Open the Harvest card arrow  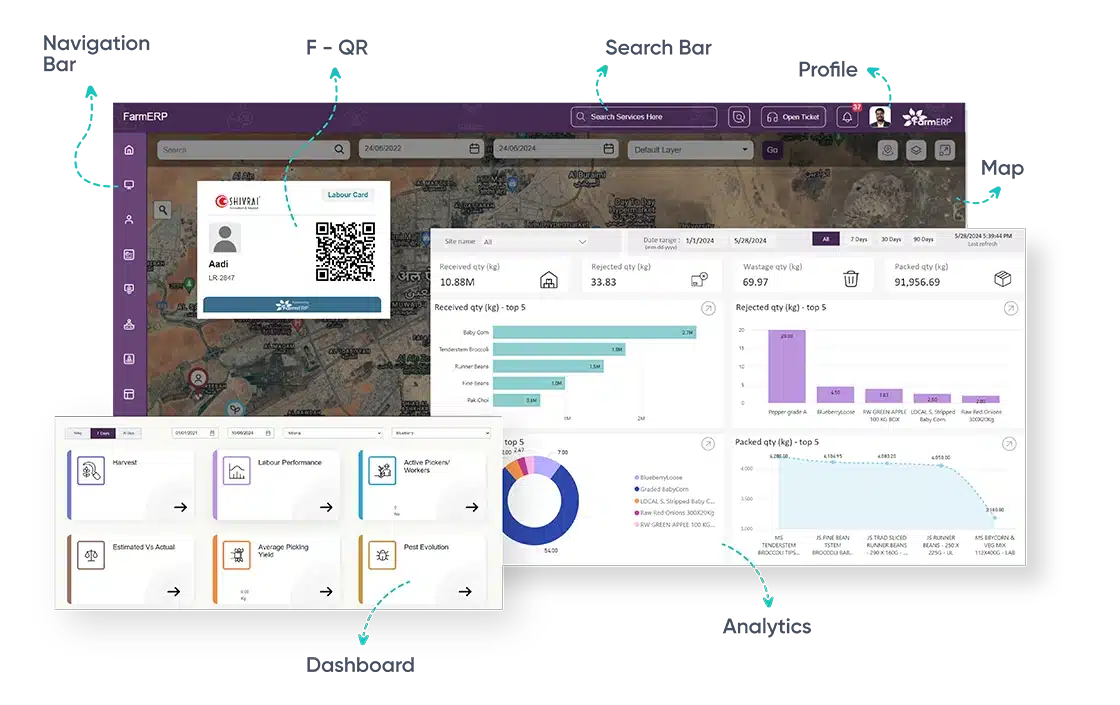coord(181,507)
